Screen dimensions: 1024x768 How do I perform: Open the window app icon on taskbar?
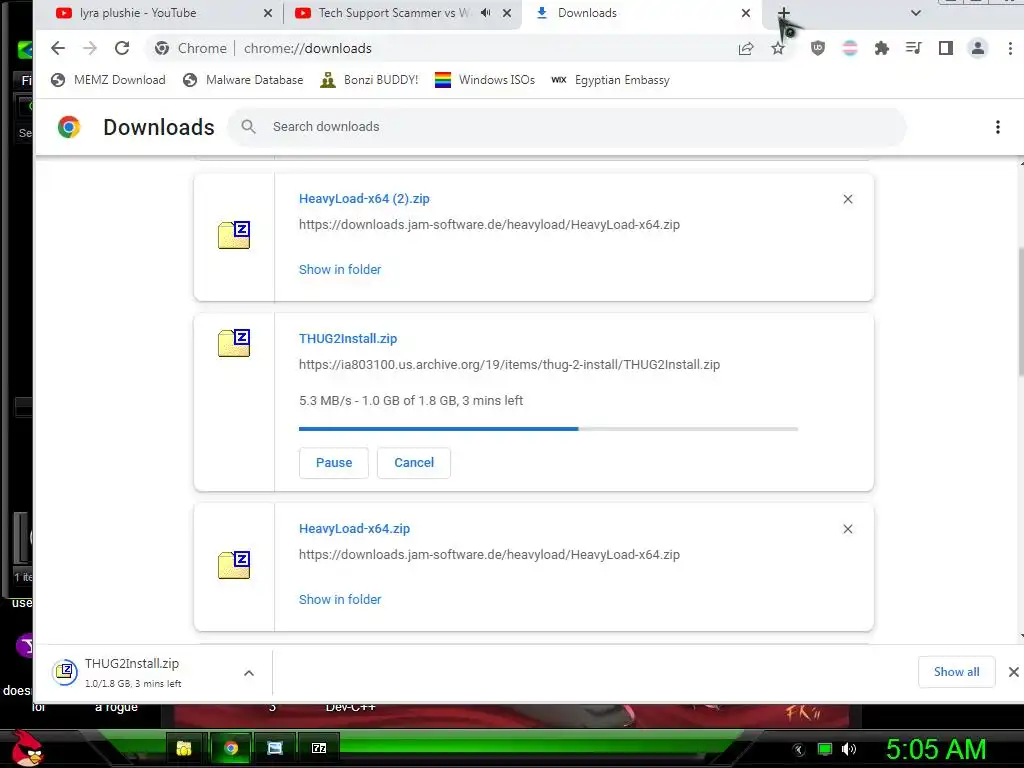coord(275,748)
